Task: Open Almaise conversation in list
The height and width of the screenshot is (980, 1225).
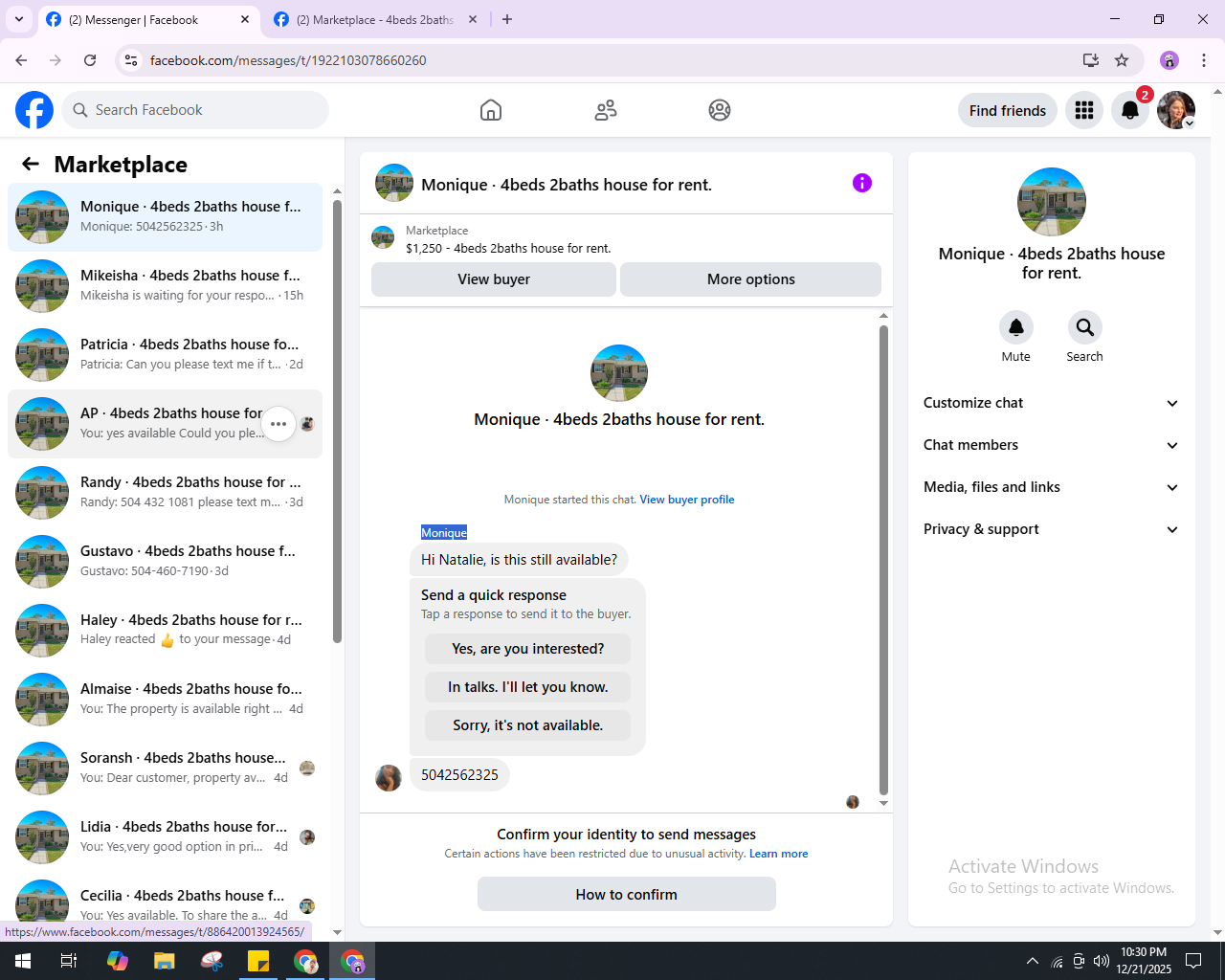Action: point(165,700)
